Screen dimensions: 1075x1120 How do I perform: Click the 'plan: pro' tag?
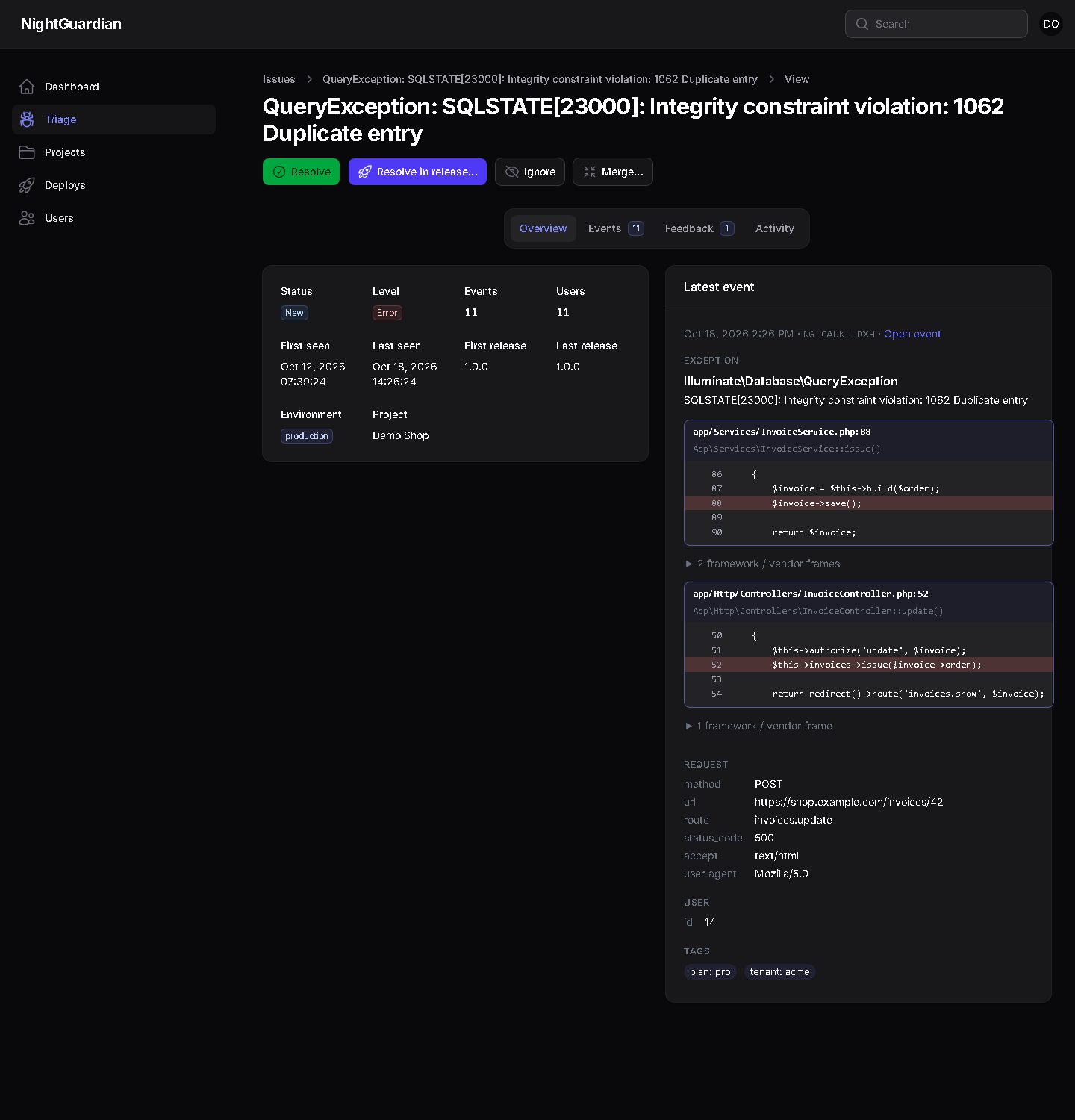coord(710,971)
